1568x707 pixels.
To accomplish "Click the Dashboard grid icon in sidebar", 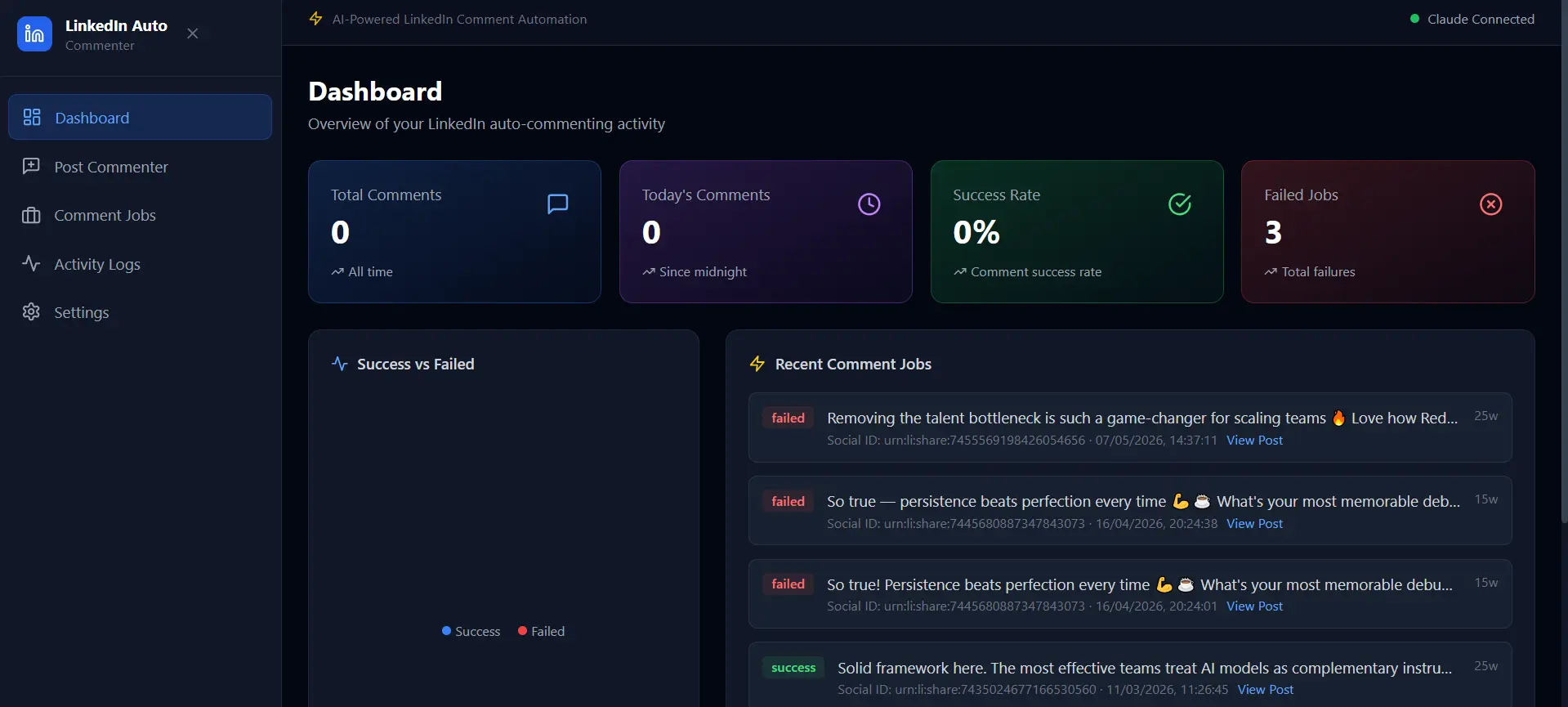I will [32, 117].
